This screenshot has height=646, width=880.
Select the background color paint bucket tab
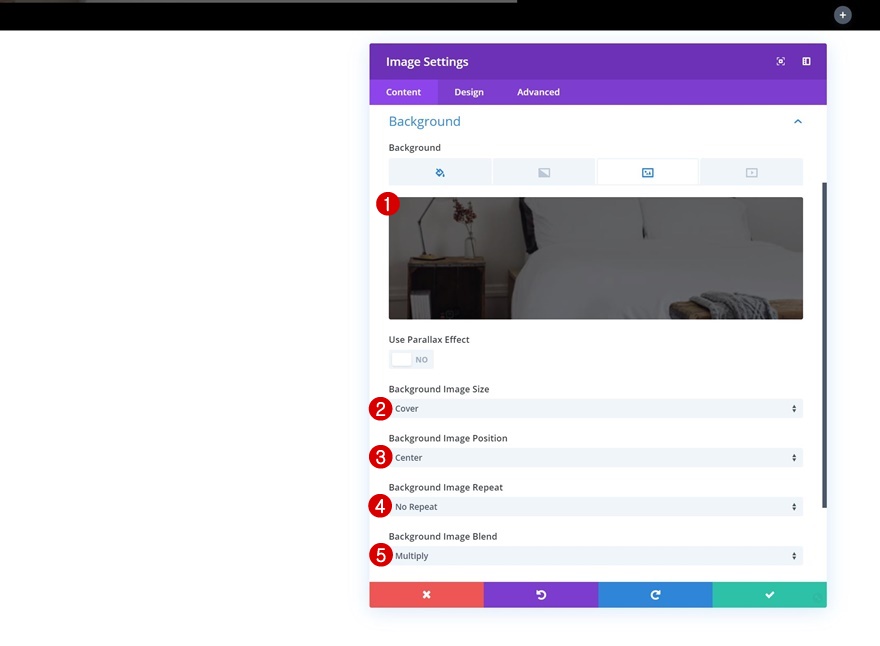(440, 172)
